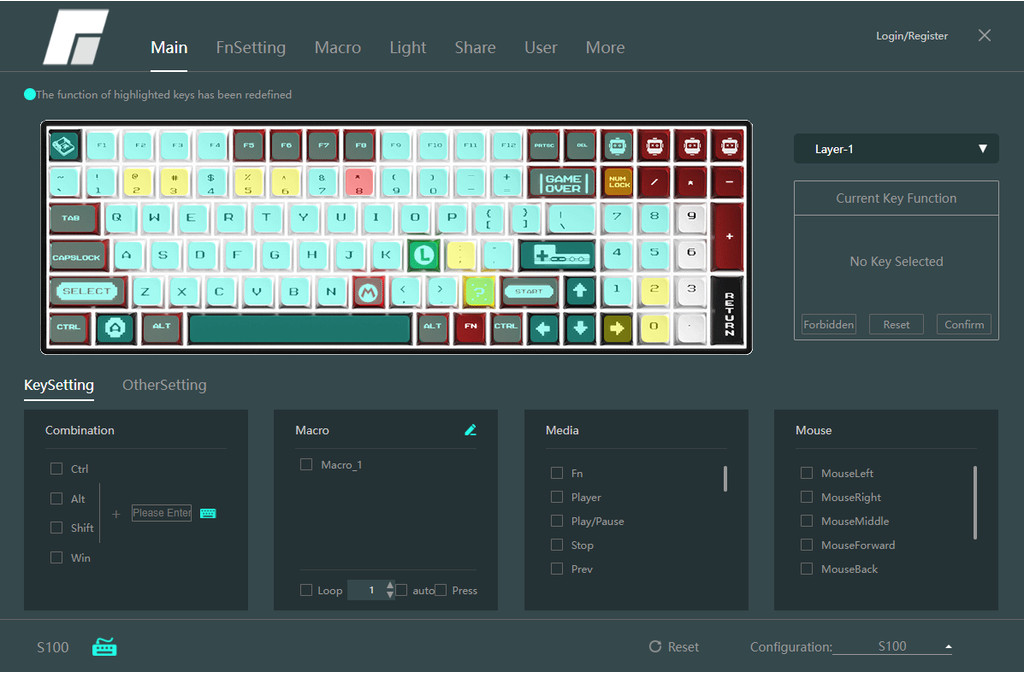Select the GAME OVER key on the keyboard
The height and width of the screenshot is (673, 1024).
pos(562,183)
